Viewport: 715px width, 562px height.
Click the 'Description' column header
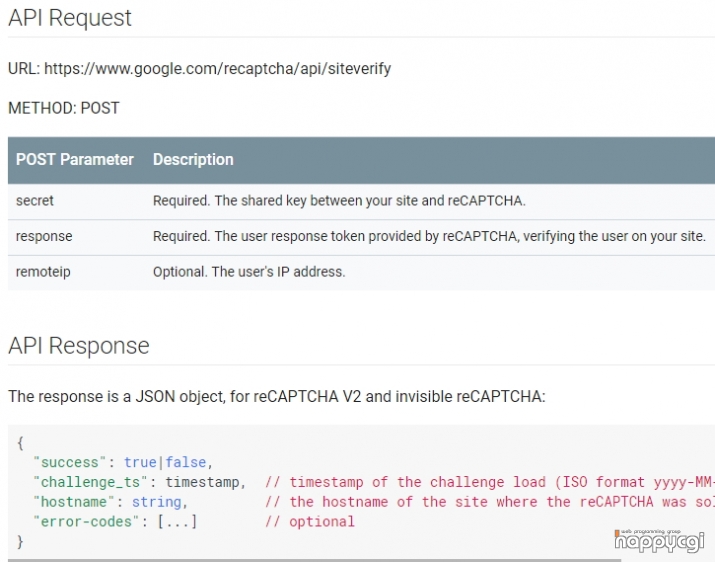pyautogui.click(x=193, y=160)
